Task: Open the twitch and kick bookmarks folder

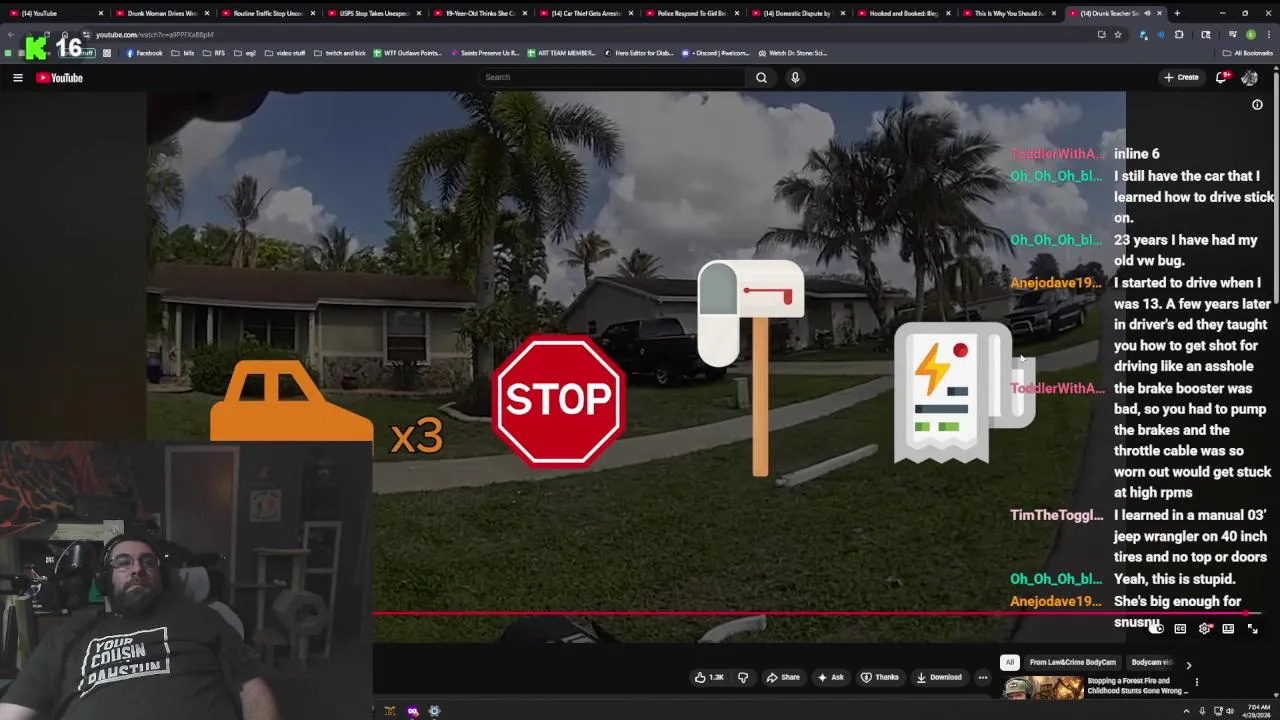Action: (x=340, y=53)
